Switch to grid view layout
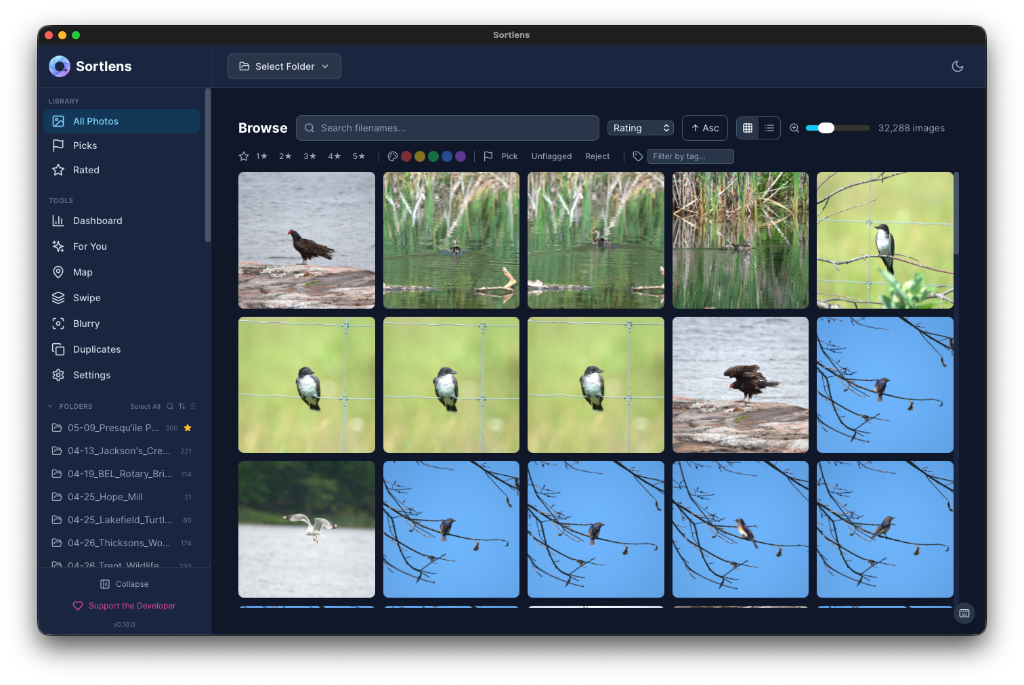The width and height of the screenshot is (1024, 685). (747, 128)
